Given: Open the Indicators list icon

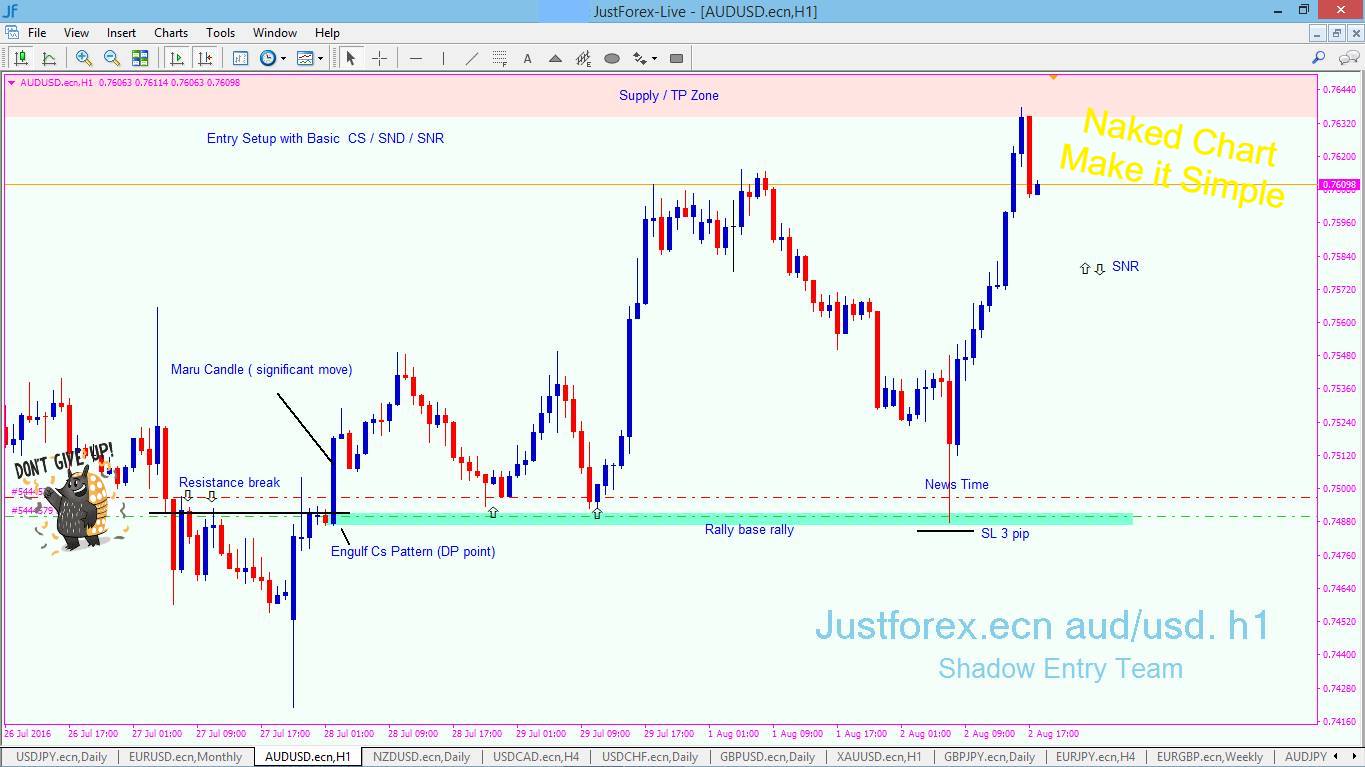Looking at the screenshot, I should tap(241, 57).
